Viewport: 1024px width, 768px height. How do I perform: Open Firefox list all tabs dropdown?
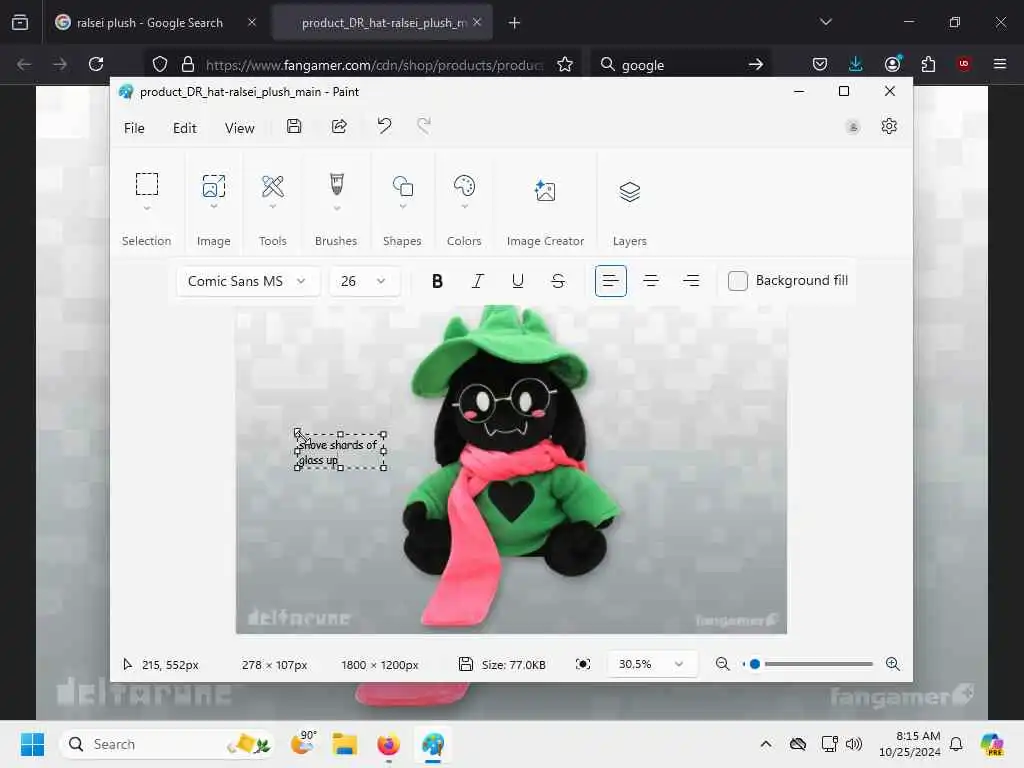pos(825,22)
